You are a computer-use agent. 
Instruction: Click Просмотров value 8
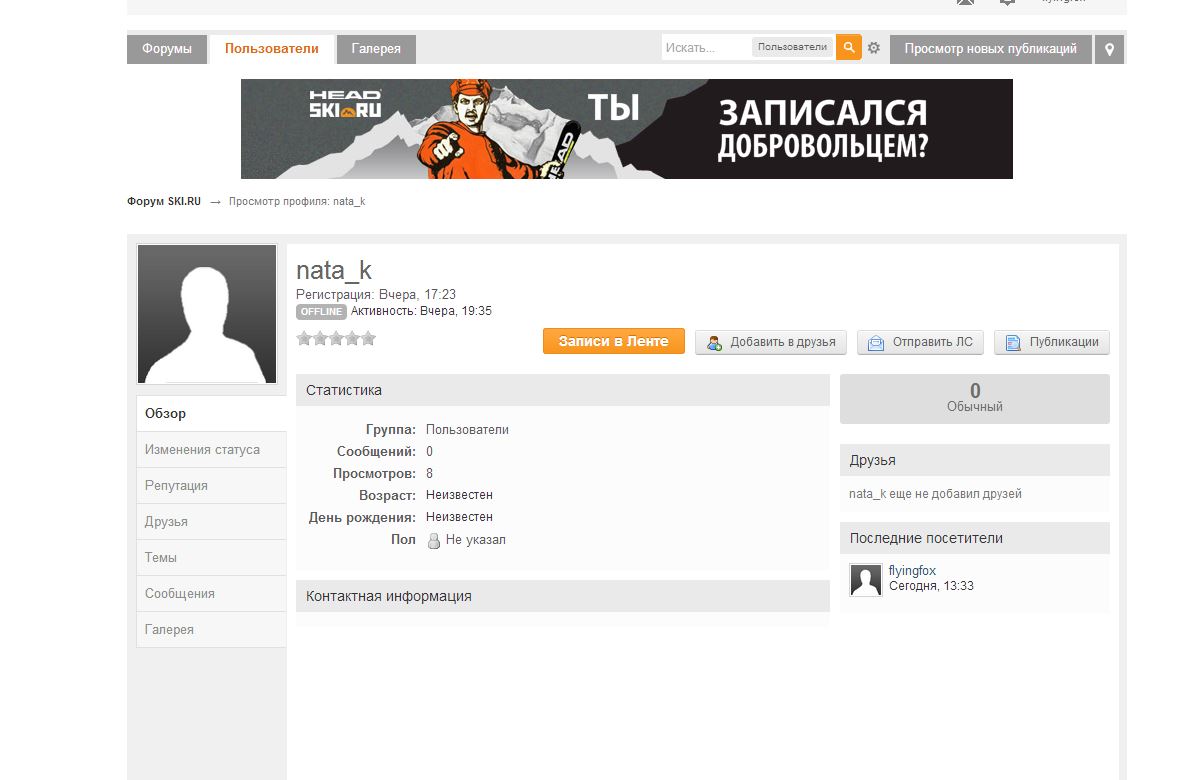[429, 474]
